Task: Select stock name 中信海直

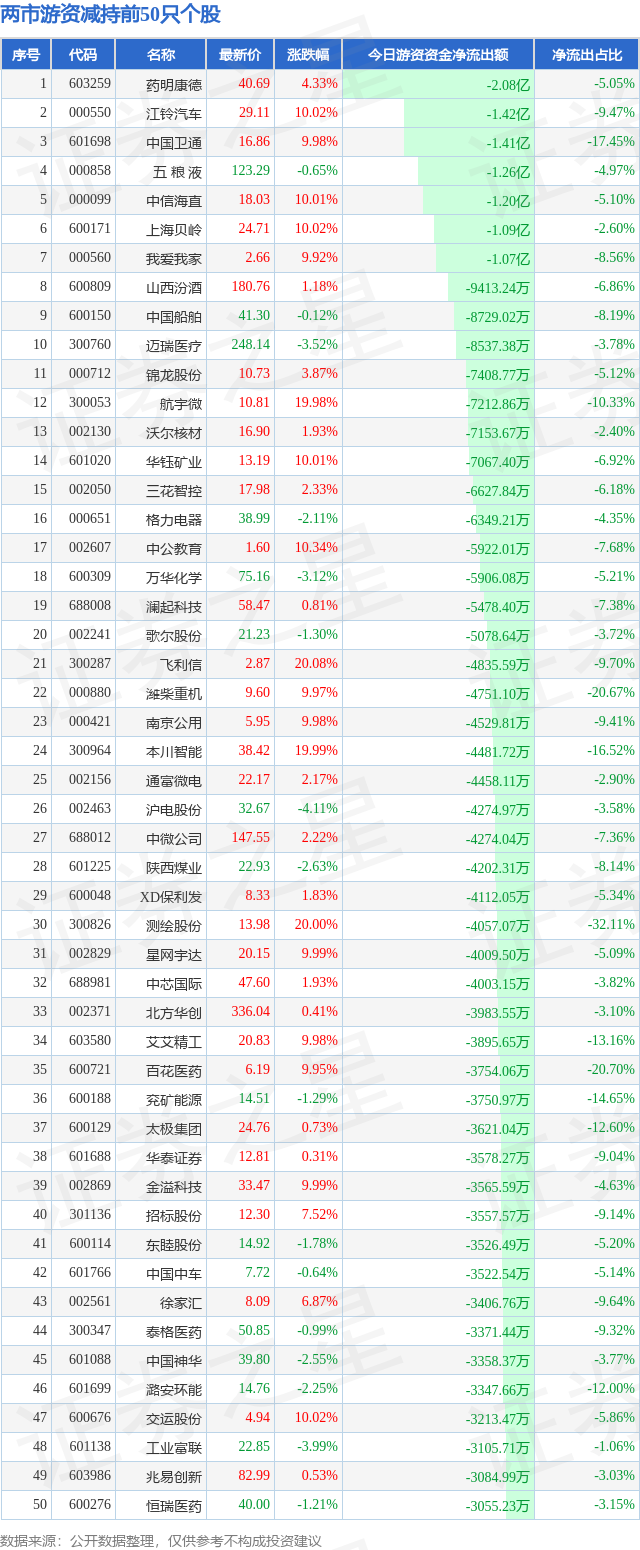Action: [x=174, y=200]
